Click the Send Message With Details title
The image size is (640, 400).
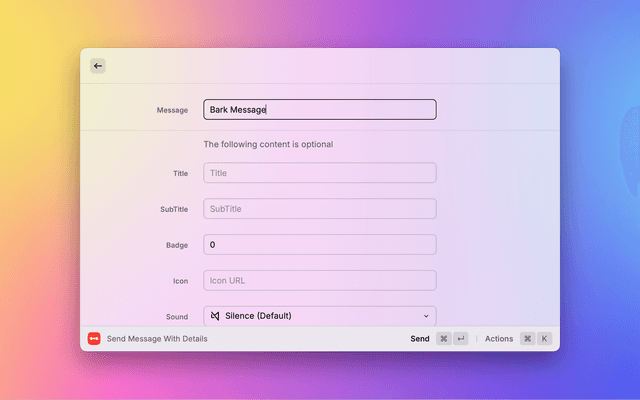tap(157, 339)
